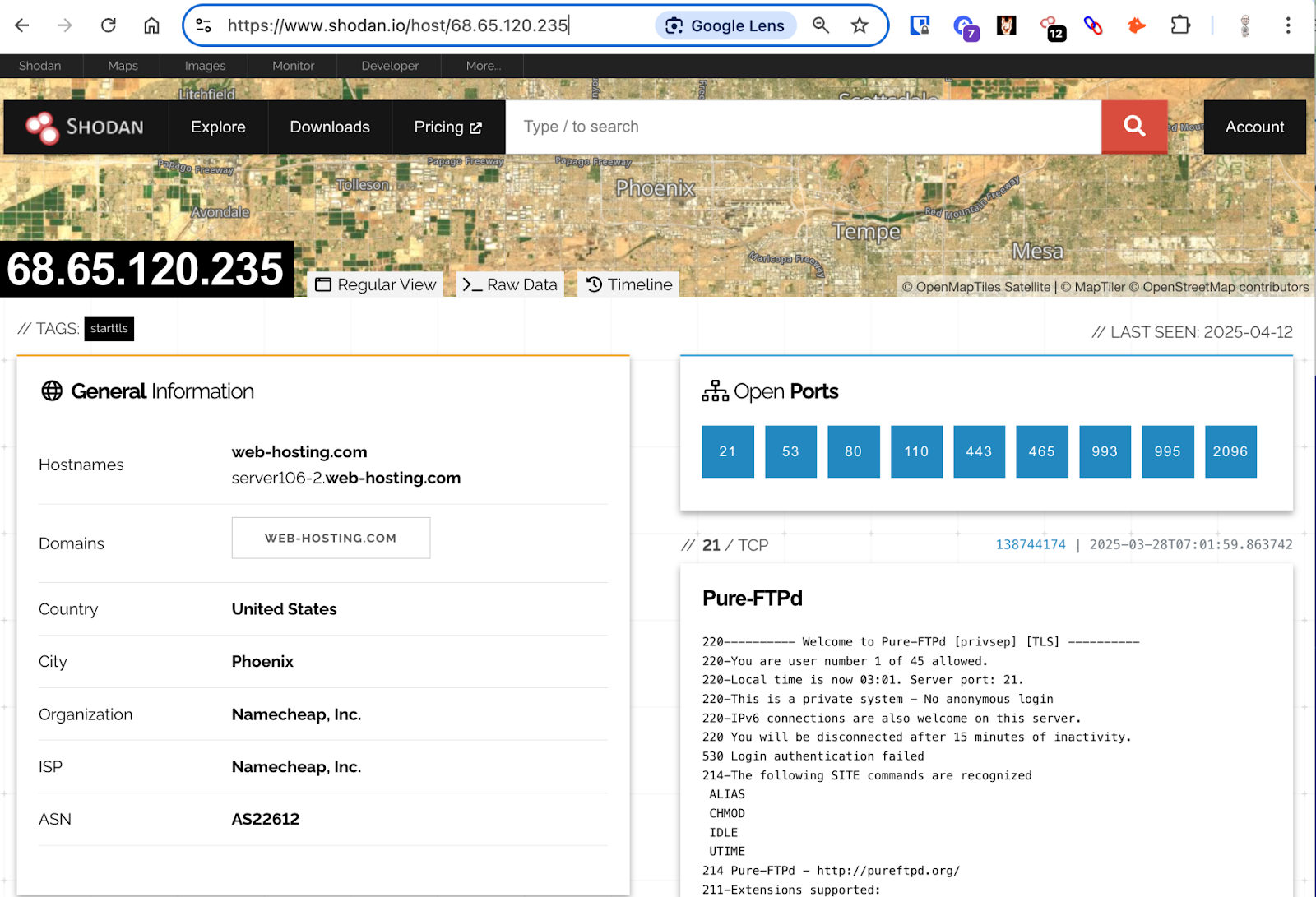The image size is (1316, 897).
Task: Open Developer in the top bar
Action: point(390,66)
